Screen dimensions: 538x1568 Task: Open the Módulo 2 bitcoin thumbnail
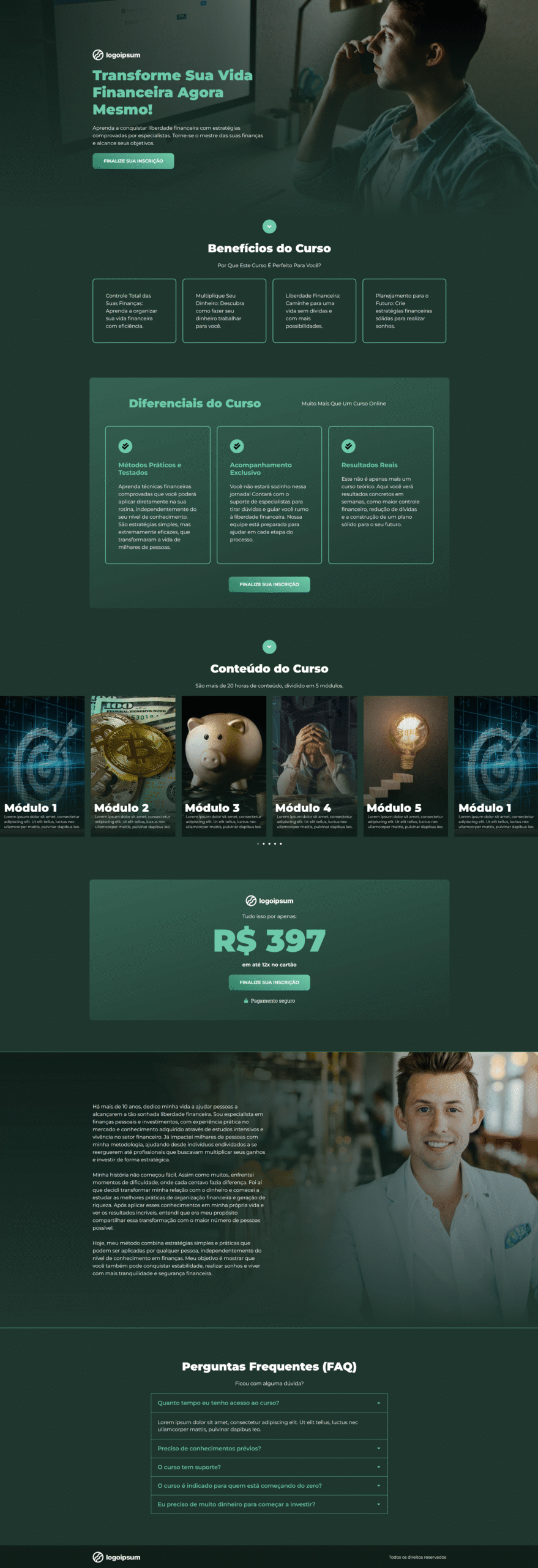tap(133, 766)
